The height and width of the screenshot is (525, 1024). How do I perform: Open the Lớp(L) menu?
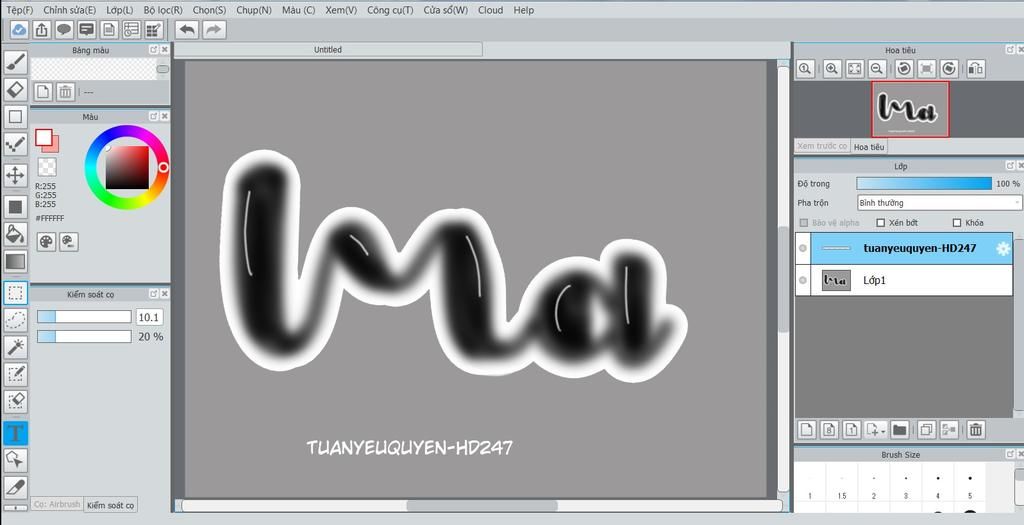click(120, 10)
